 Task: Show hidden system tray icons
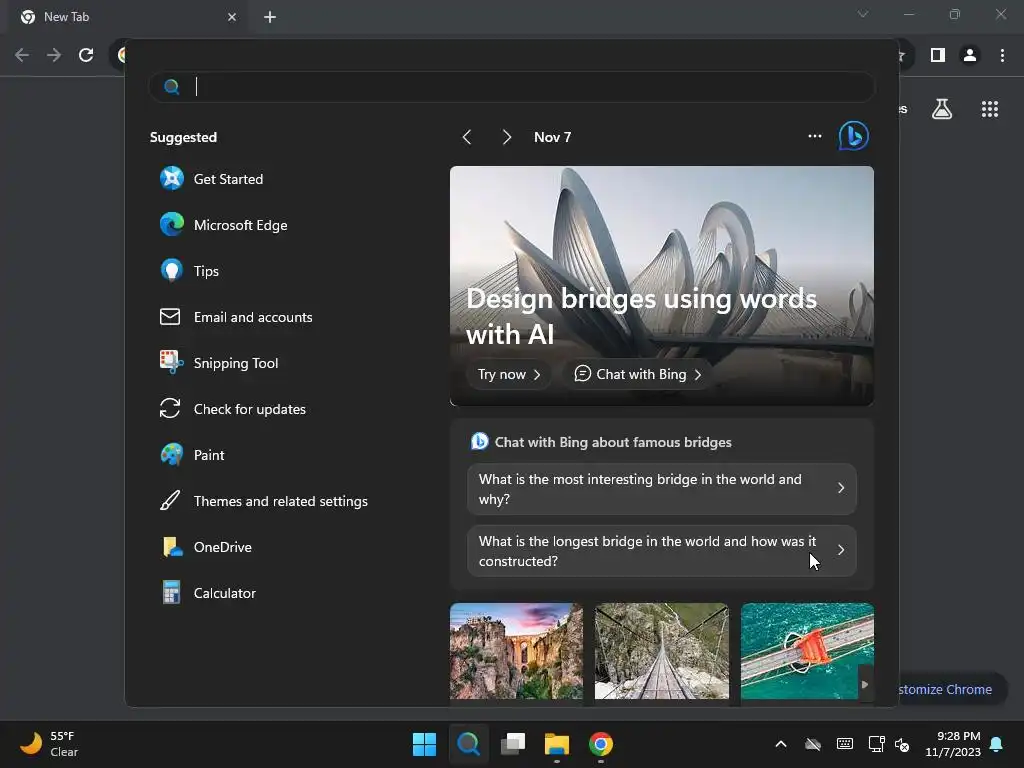[780, 744]
